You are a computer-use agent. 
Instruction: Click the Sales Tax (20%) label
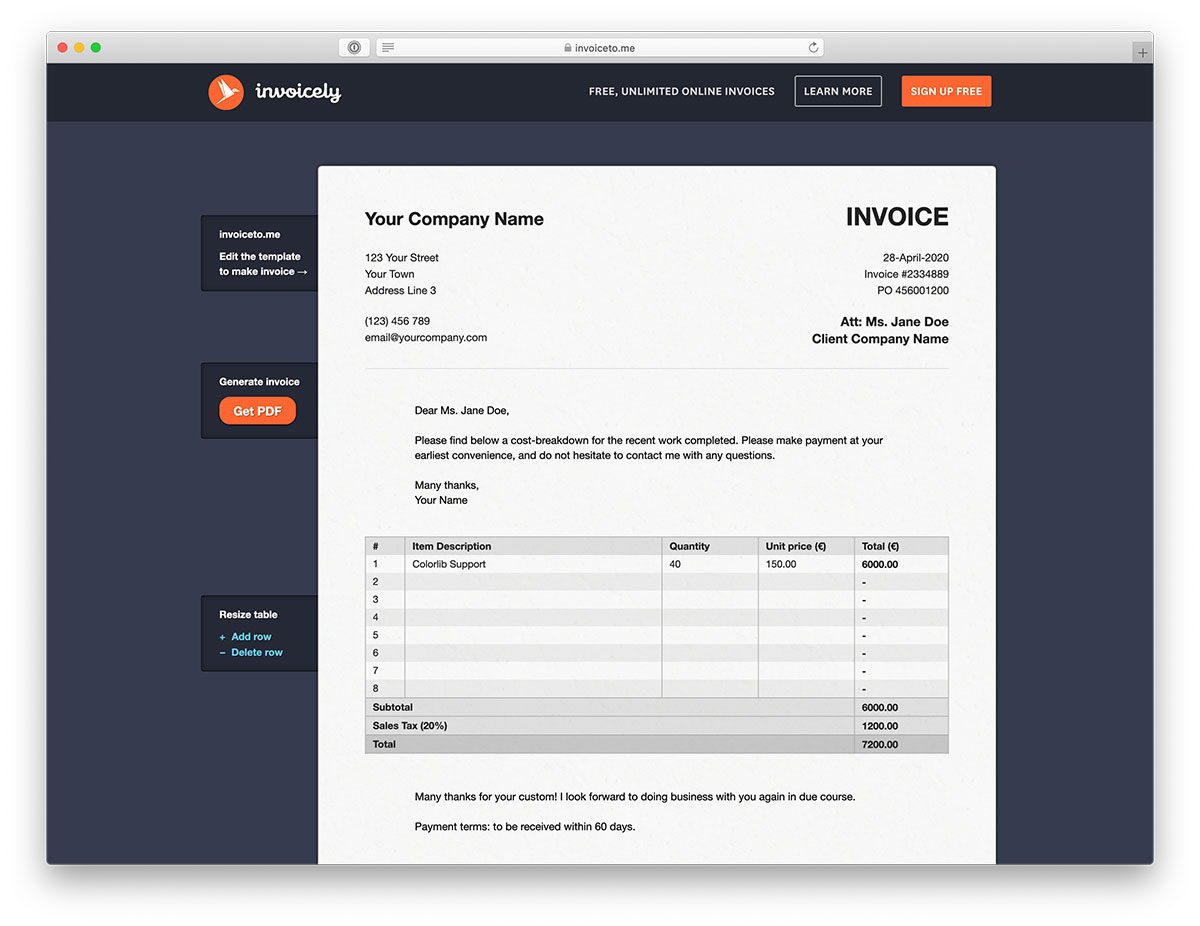tap(410, 726)
